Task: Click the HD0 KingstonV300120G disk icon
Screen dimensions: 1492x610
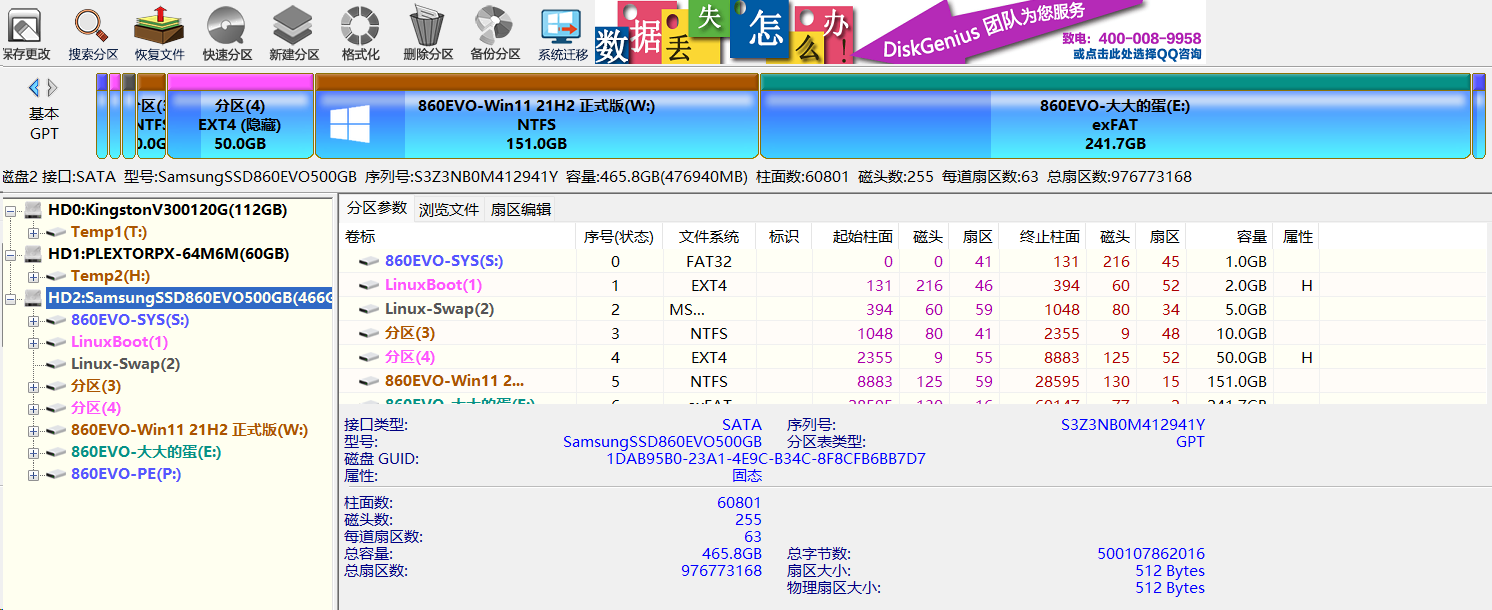Action: (x=34, y=210)
